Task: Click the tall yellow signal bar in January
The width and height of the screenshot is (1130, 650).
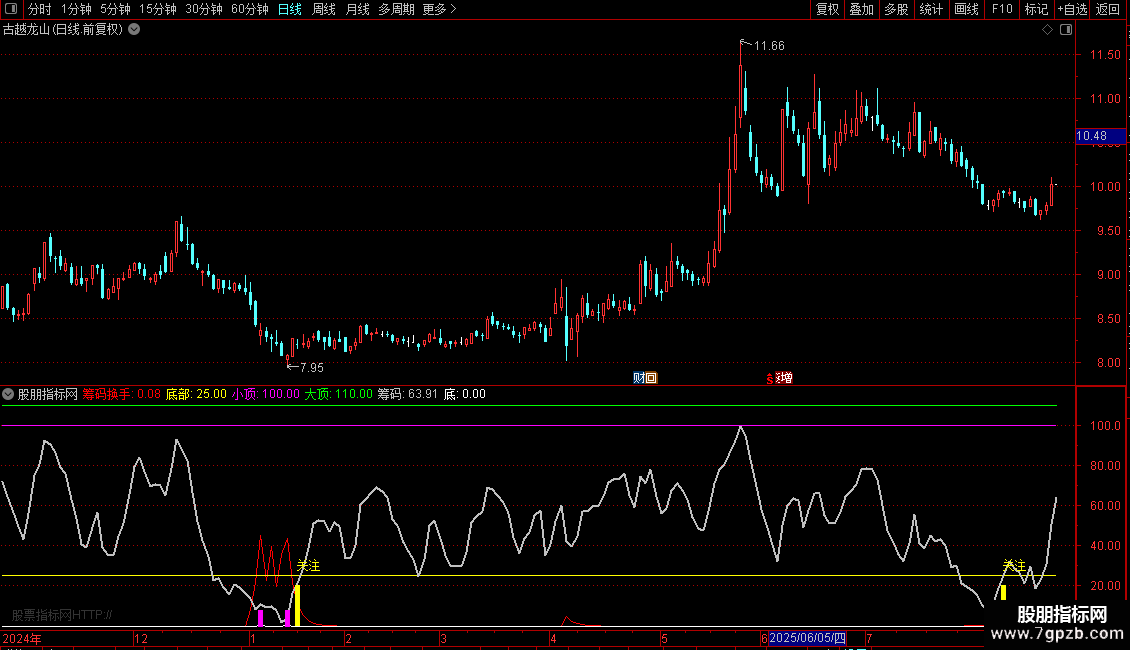Action: click(x=297, y=605)
